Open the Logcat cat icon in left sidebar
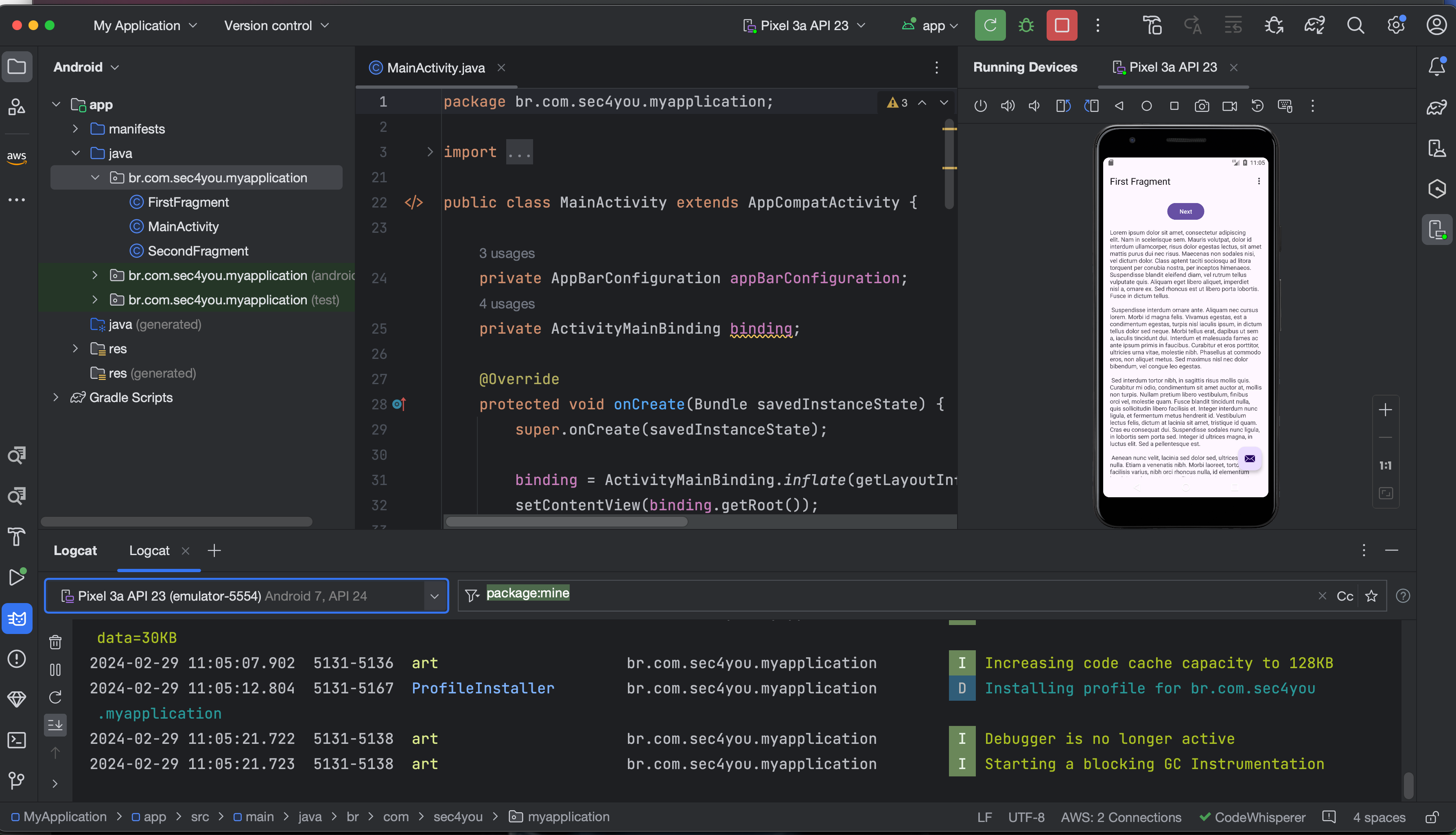Viewport: 1456px width, 835px height. (x=17, y=619)
